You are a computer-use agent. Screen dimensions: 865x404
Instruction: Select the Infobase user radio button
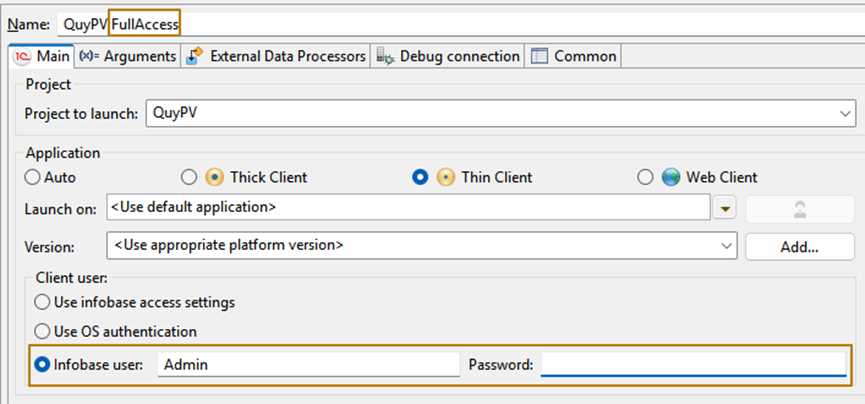(42, 365)
